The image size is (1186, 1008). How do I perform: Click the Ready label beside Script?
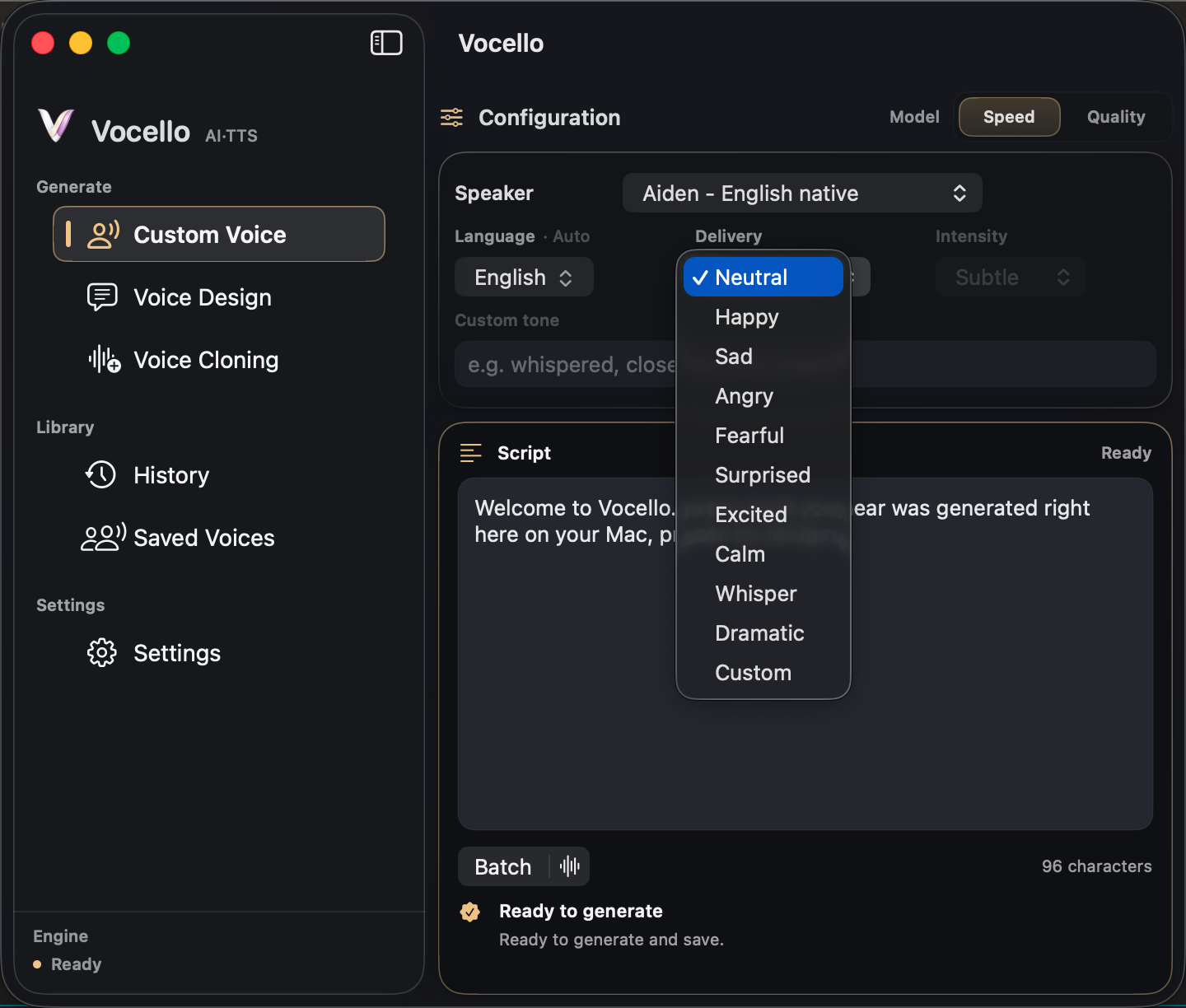click(x=1126, y=453)
